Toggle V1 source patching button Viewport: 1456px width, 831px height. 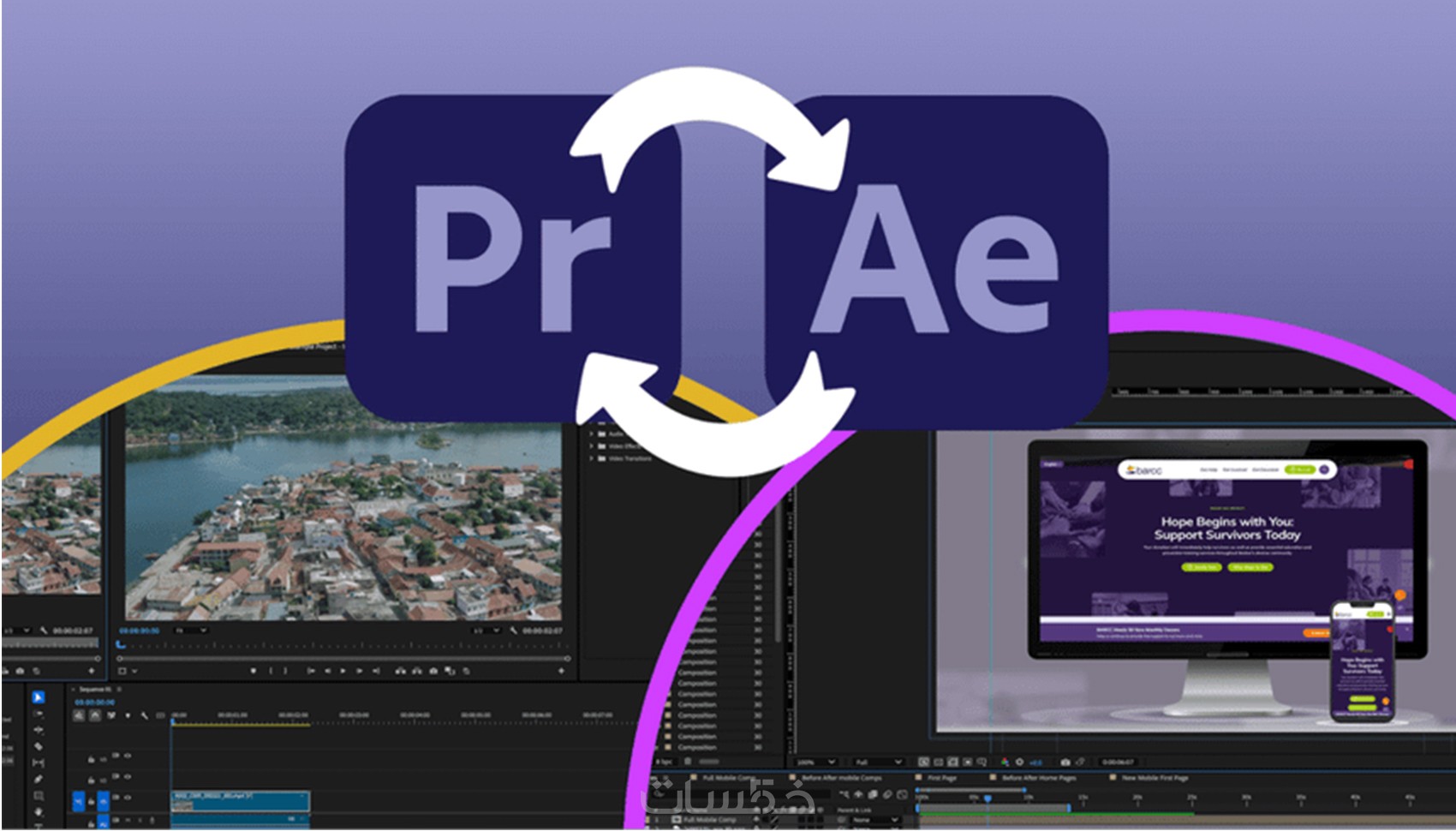click(79, 801)
